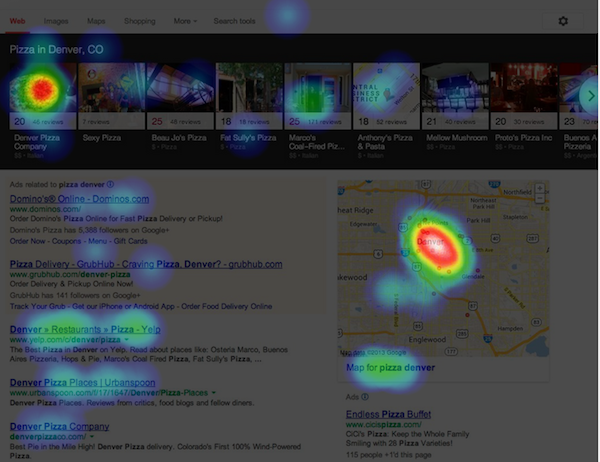Zoom in on the map with plus
This screenshot has width=600, height=462.
pos(540,188)
